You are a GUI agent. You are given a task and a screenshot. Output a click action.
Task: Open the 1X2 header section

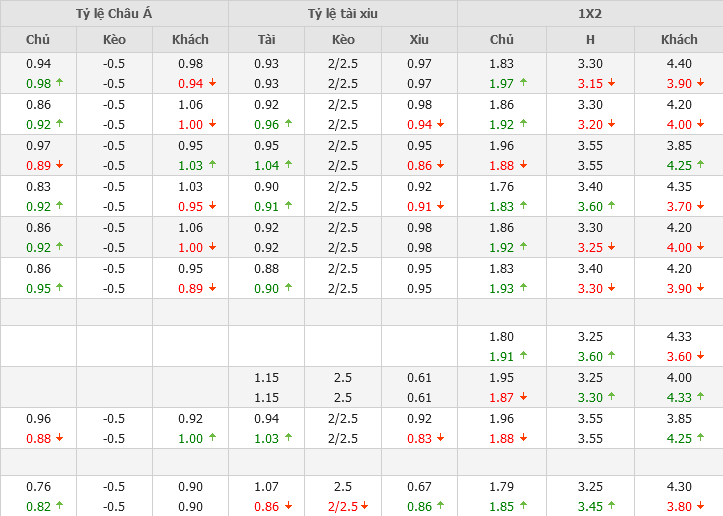pyautogui.click(x=590, y=14)
